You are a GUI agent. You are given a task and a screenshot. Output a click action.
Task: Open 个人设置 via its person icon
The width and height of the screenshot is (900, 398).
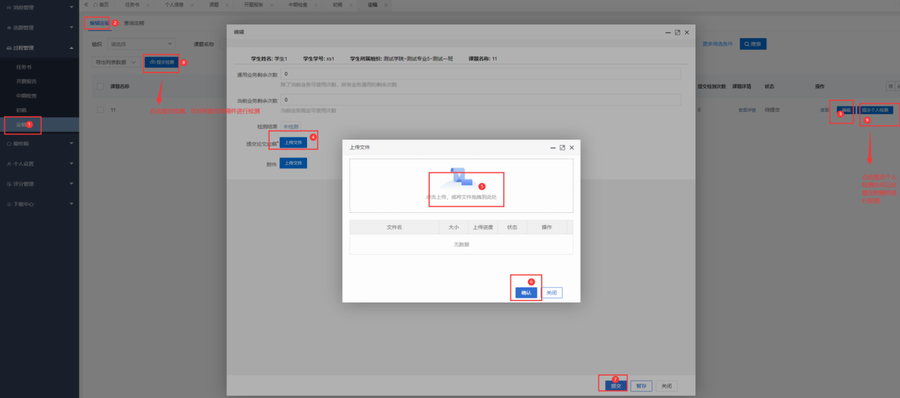[x=9, y=164]
